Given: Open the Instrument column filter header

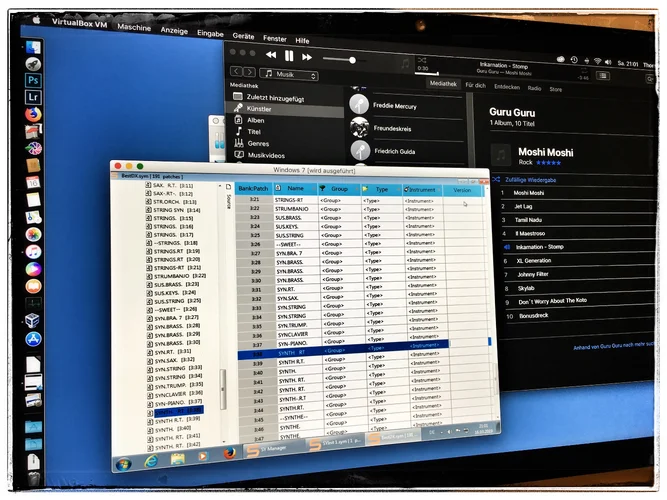Looking at the screenshot, I should (422, 190).
